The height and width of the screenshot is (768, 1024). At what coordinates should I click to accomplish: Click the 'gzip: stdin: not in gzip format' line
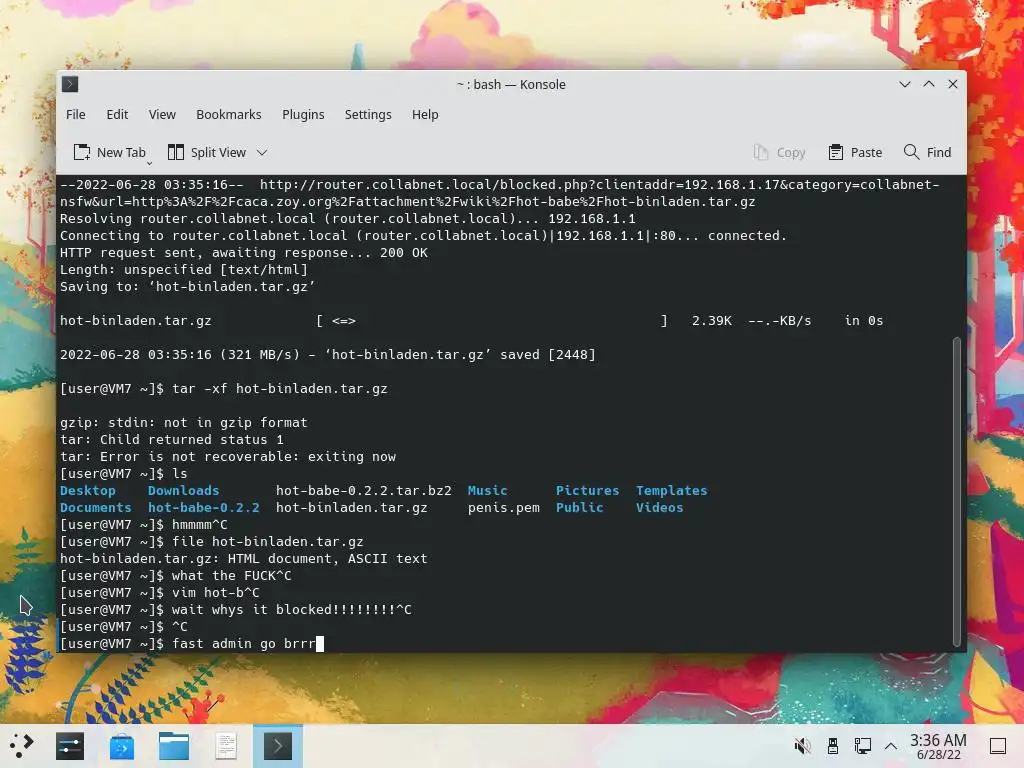[x=184, y=423]
